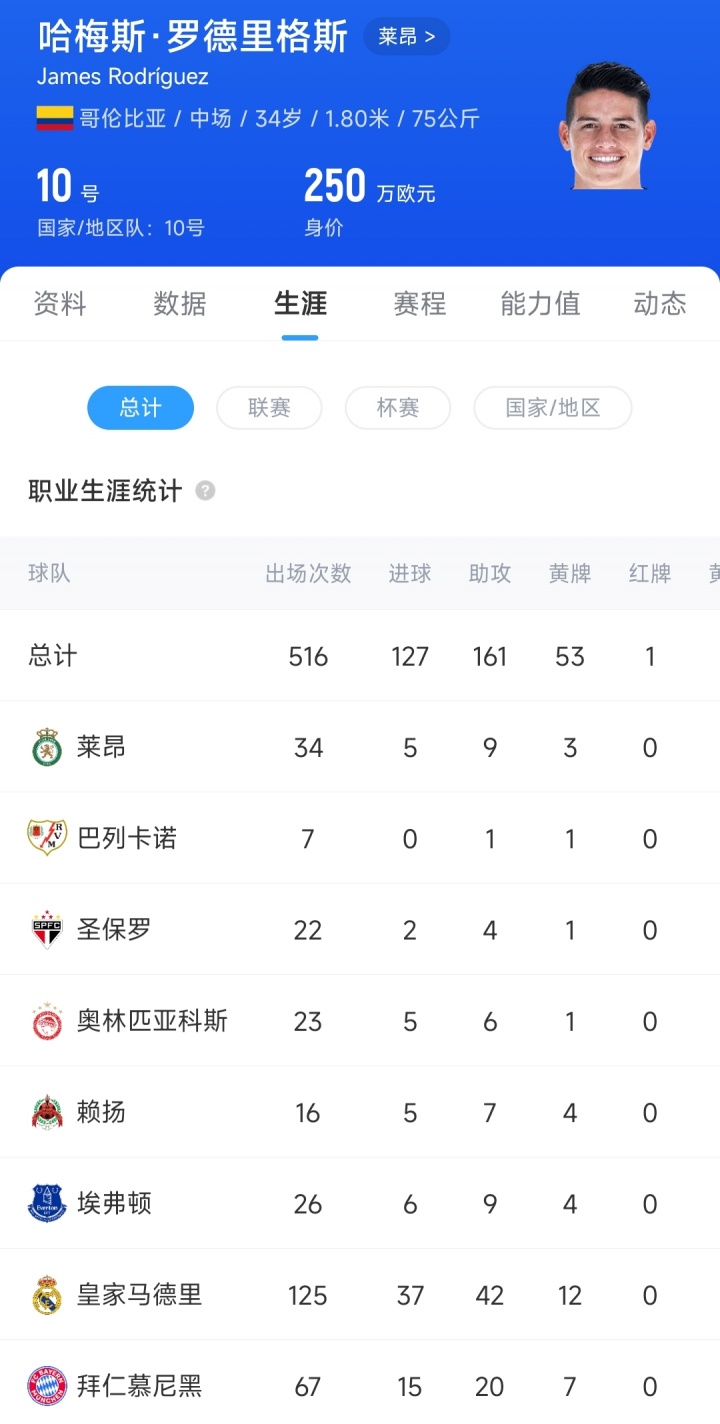Tap the Real Madrid club crest
720x1424 pixels.
point(47,1295)
